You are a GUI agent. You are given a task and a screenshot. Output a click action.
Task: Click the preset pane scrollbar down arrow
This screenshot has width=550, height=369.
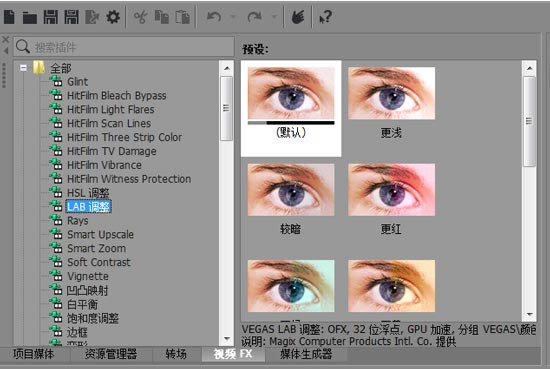[529, 315]
